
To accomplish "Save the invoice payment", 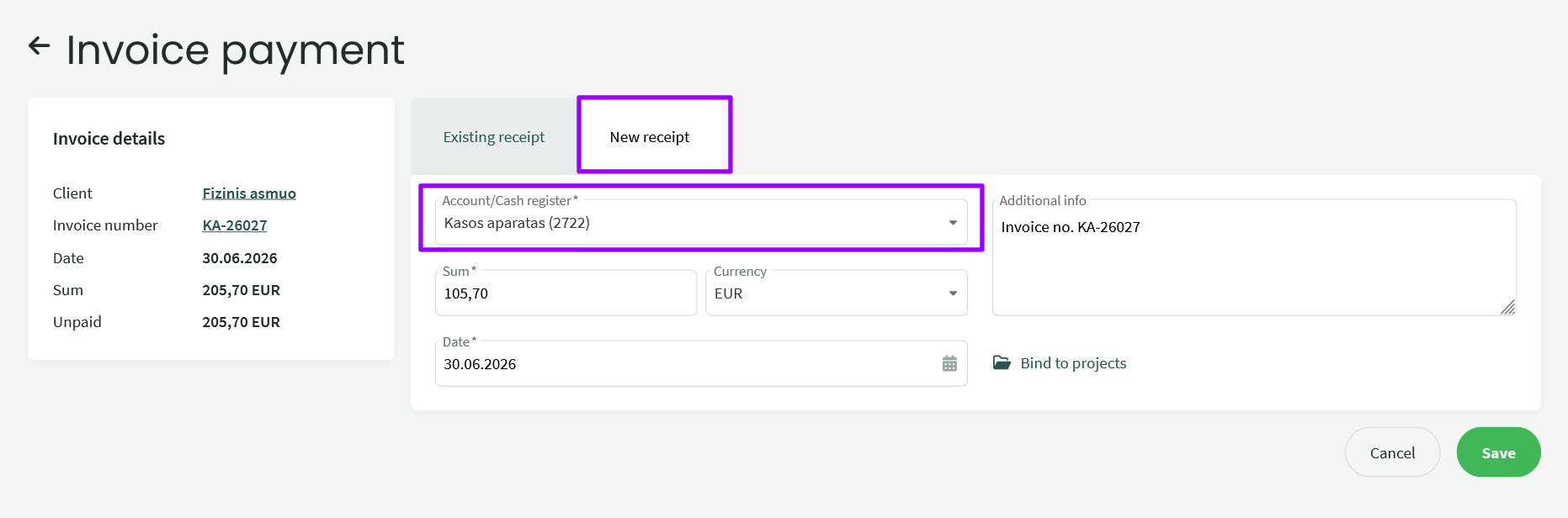I will (x=1498, y=452).
